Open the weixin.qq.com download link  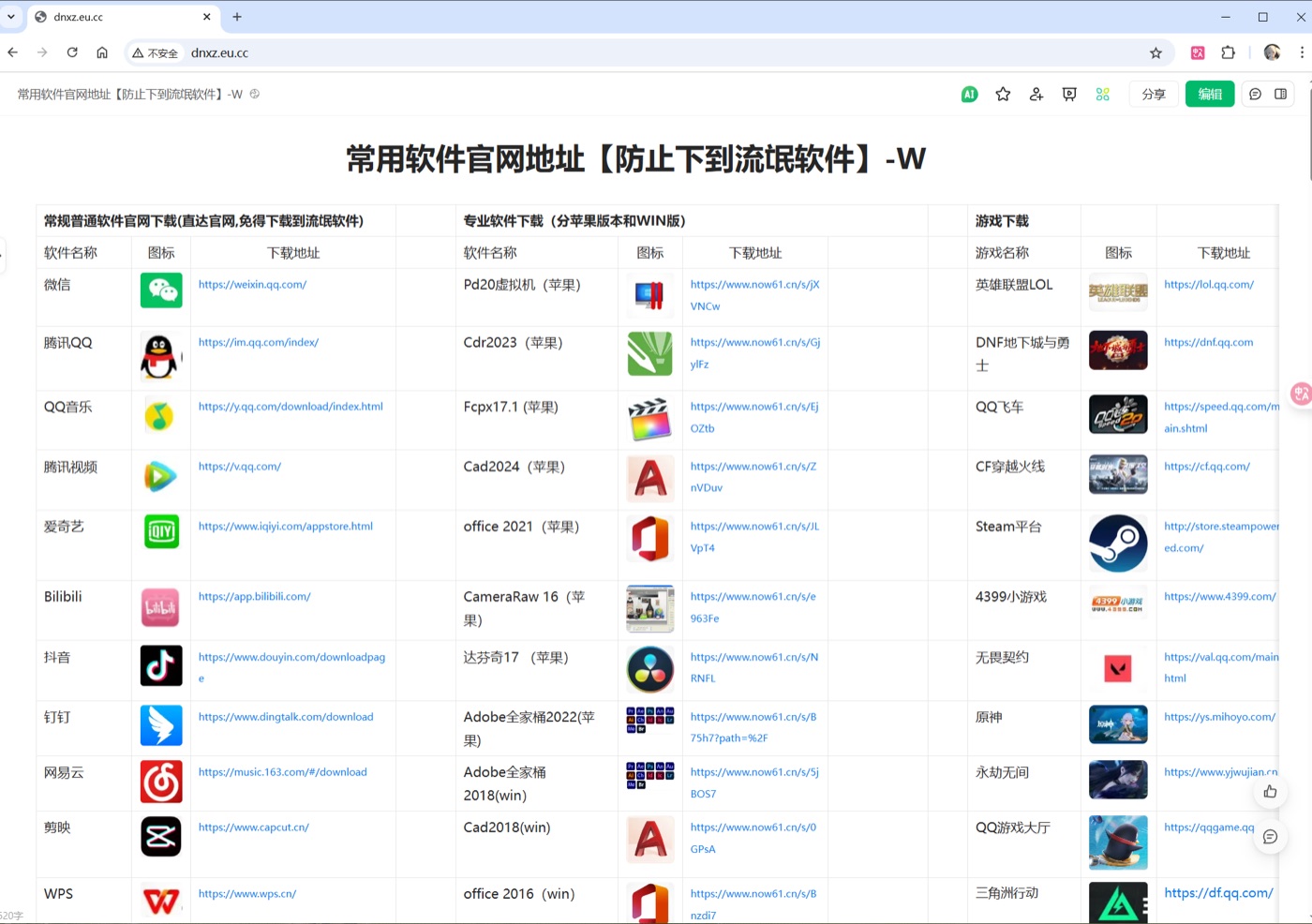(x=252, y=285)
